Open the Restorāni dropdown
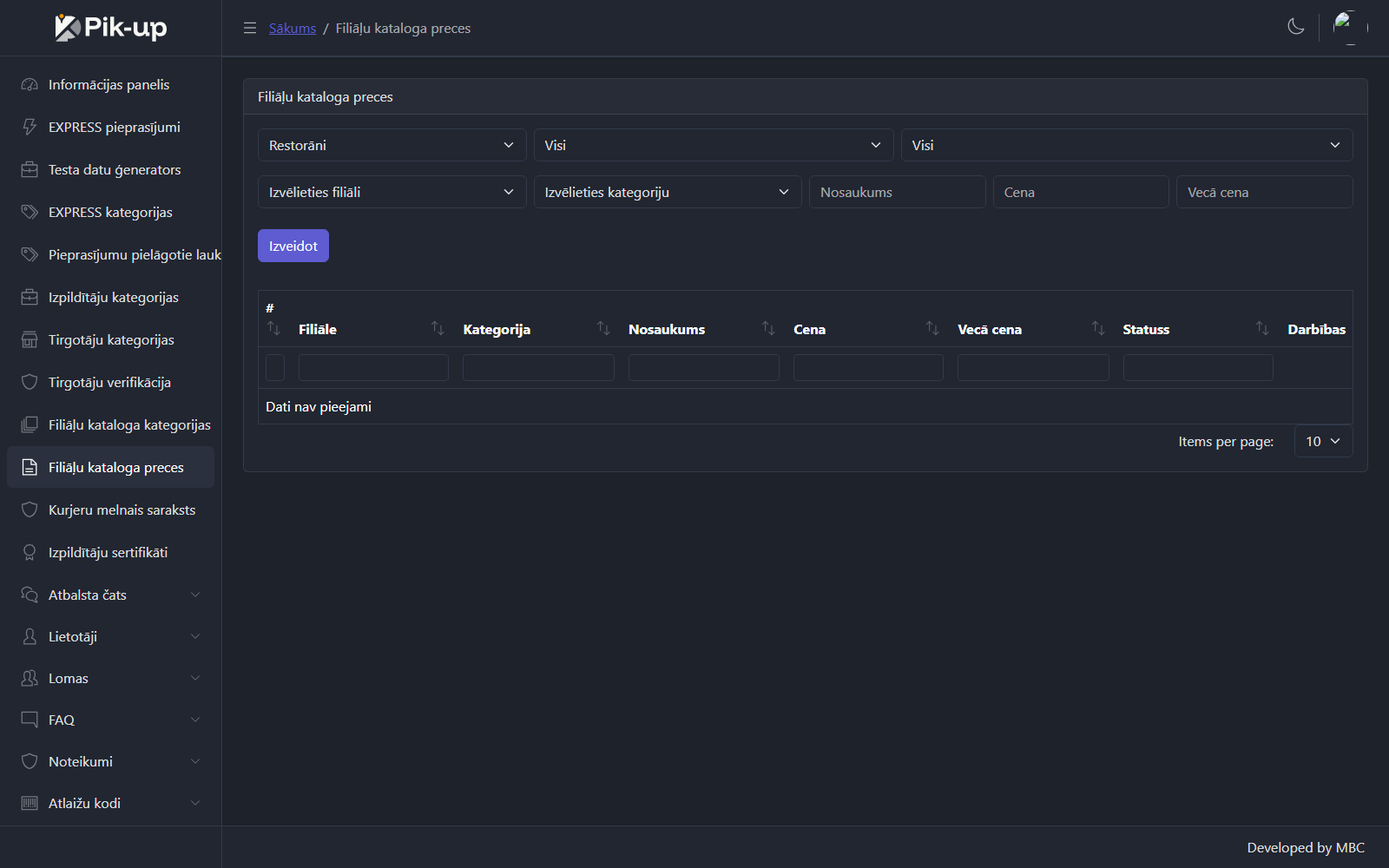This screenshot has width=1389, height=868. [392, 145]
